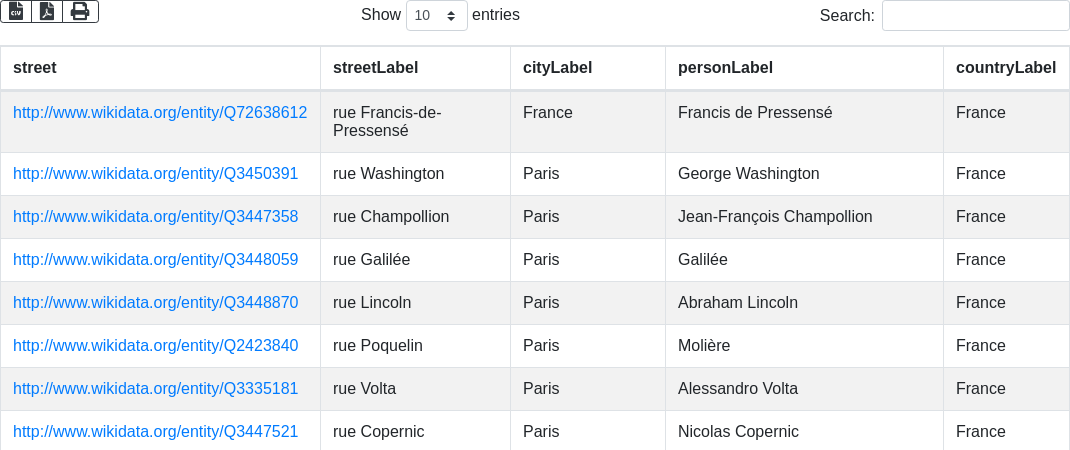Open the Q3335181 entity link
The image size is (1070, 450).
tap(155, 389)
